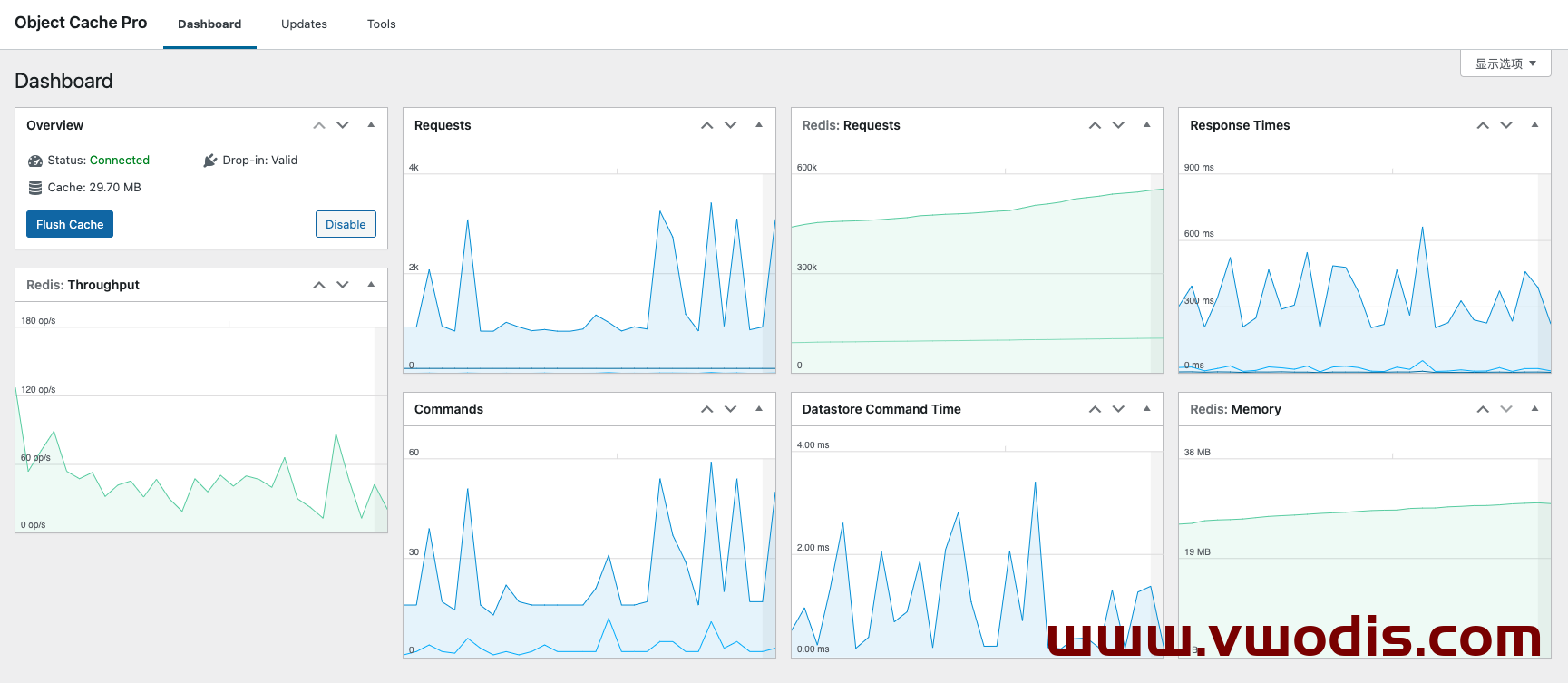Flush the object cache

[x=70, y=224]
